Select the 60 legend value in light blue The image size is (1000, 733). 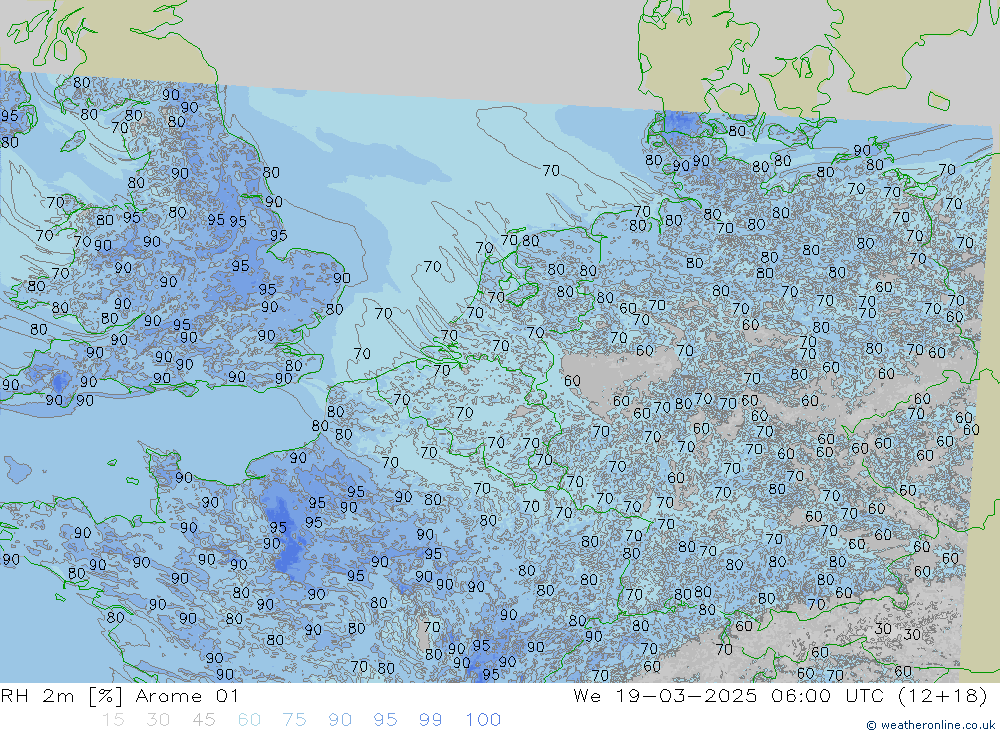249,720
